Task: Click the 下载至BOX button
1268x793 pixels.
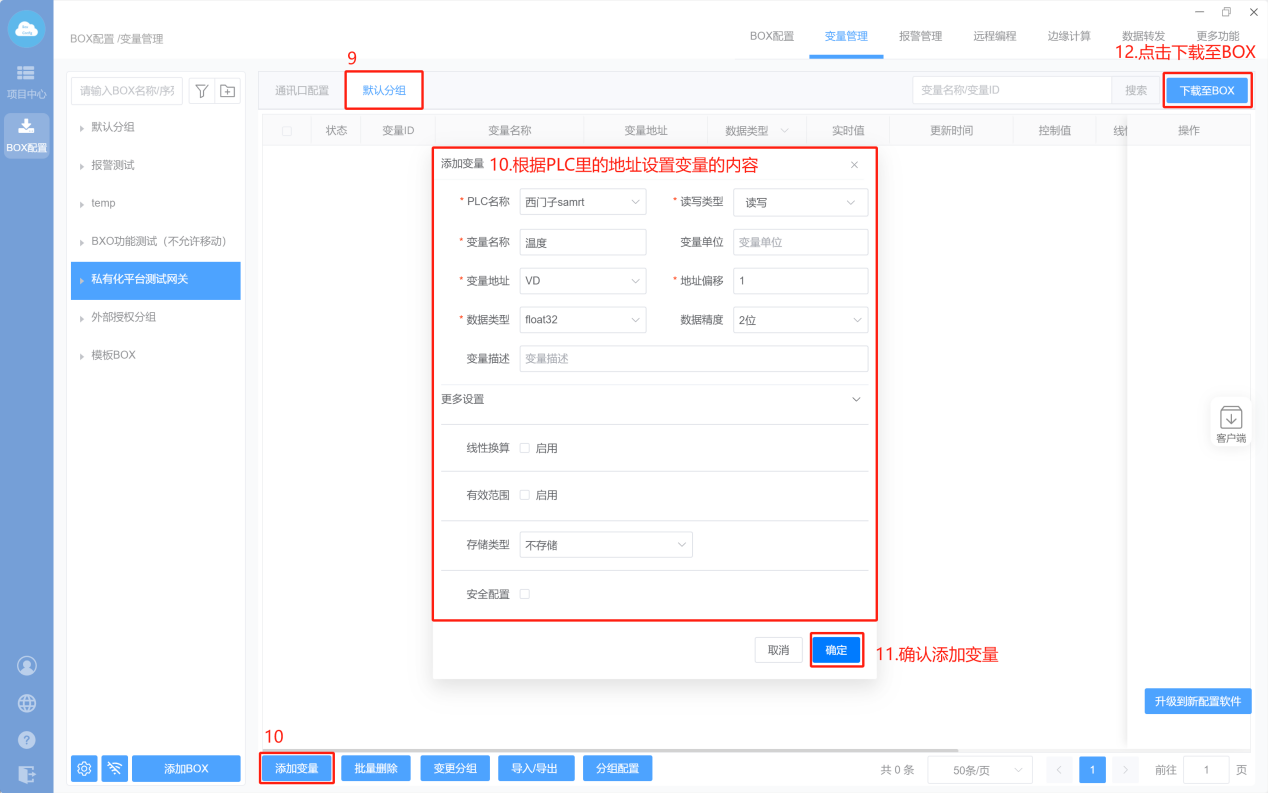Action: click(x=1206, y=90)
